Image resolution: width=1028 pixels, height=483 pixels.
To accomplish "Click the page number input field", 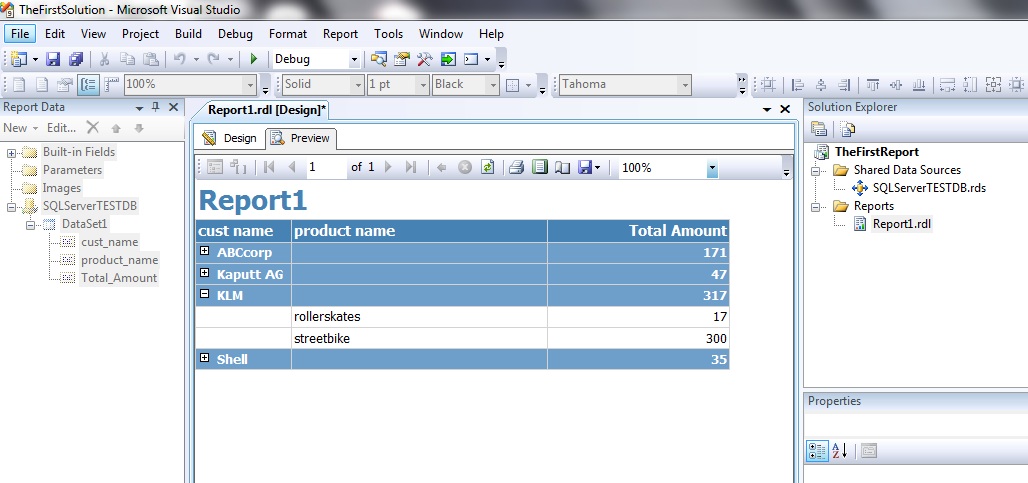I will pos(326,168).
